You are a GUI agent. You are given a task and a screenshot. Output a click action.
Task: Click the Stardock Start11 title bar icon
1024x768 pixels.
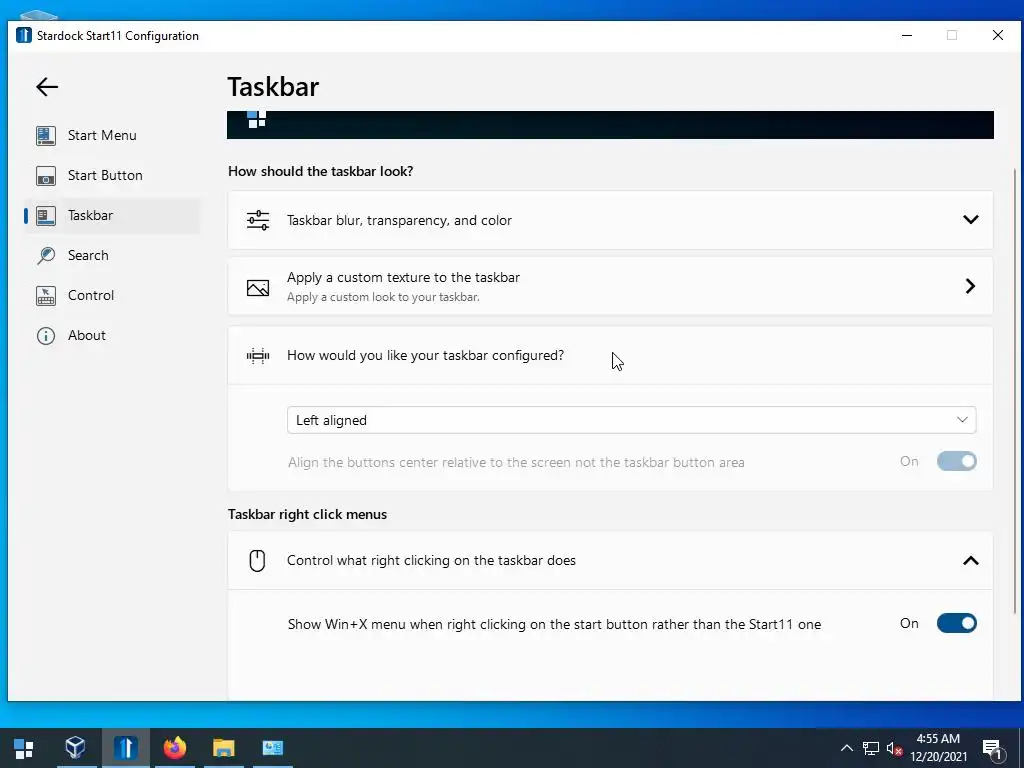24,35
